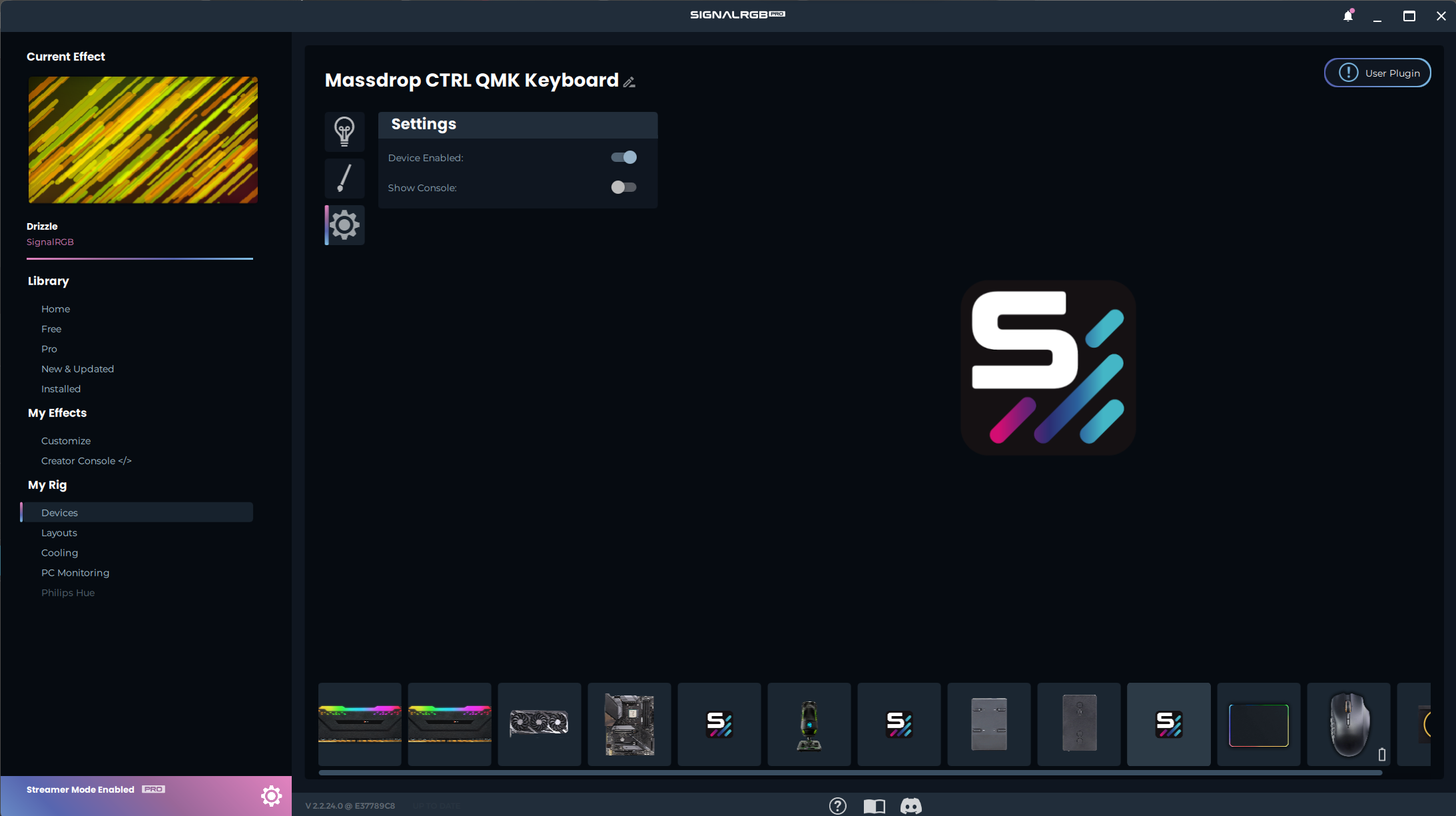Open the documentation book icon

874,806
